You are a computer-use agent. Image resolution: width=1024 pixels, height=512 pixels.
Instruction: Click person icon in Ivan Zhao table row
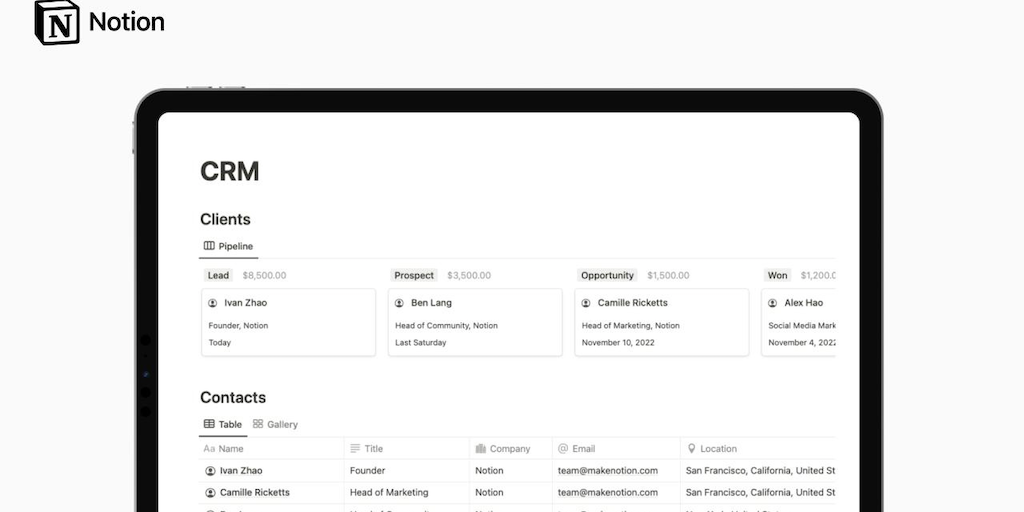click(x=210, y=471)
